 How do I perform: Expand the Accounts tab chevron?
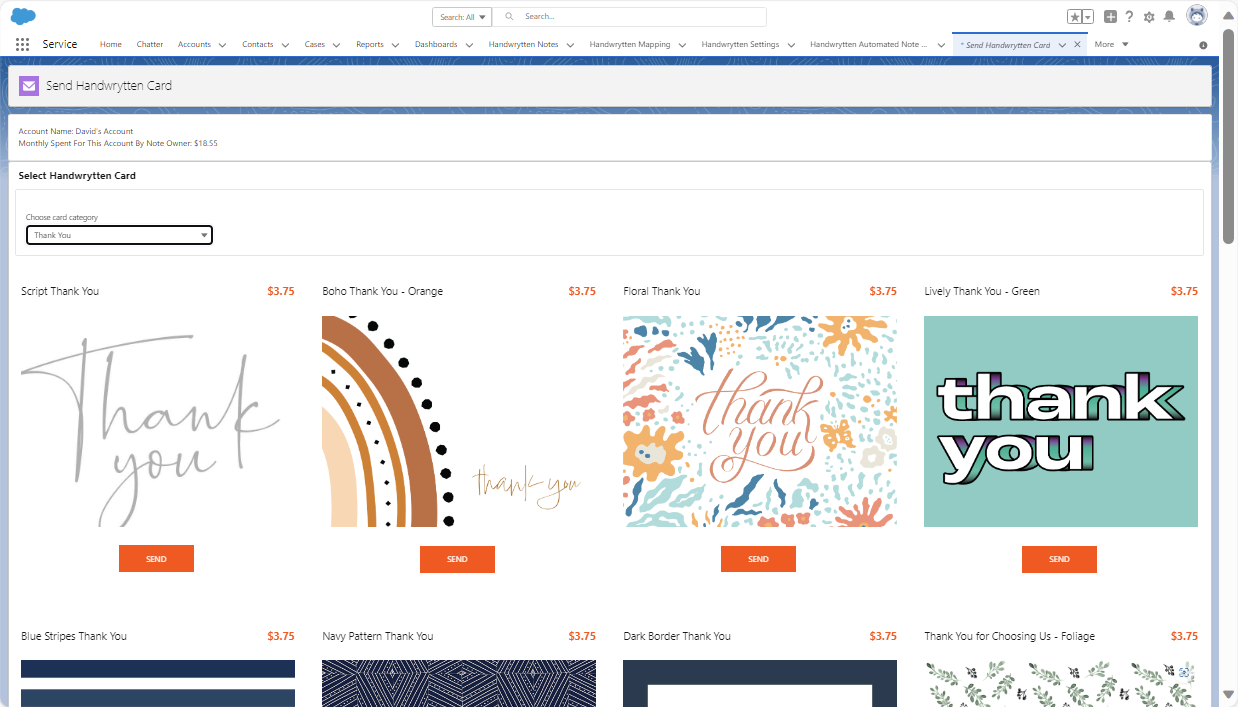click(222, 45)
